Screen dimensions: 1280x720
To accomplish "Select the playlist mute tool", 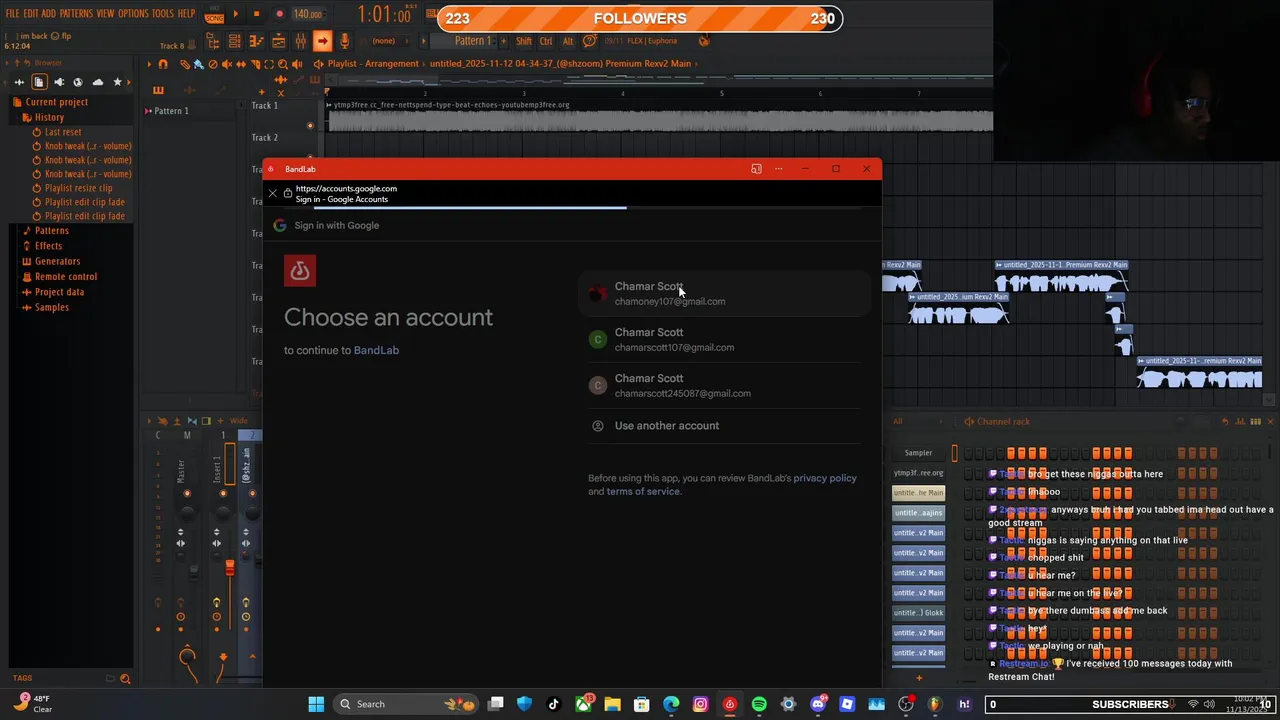I will [226, 64].
